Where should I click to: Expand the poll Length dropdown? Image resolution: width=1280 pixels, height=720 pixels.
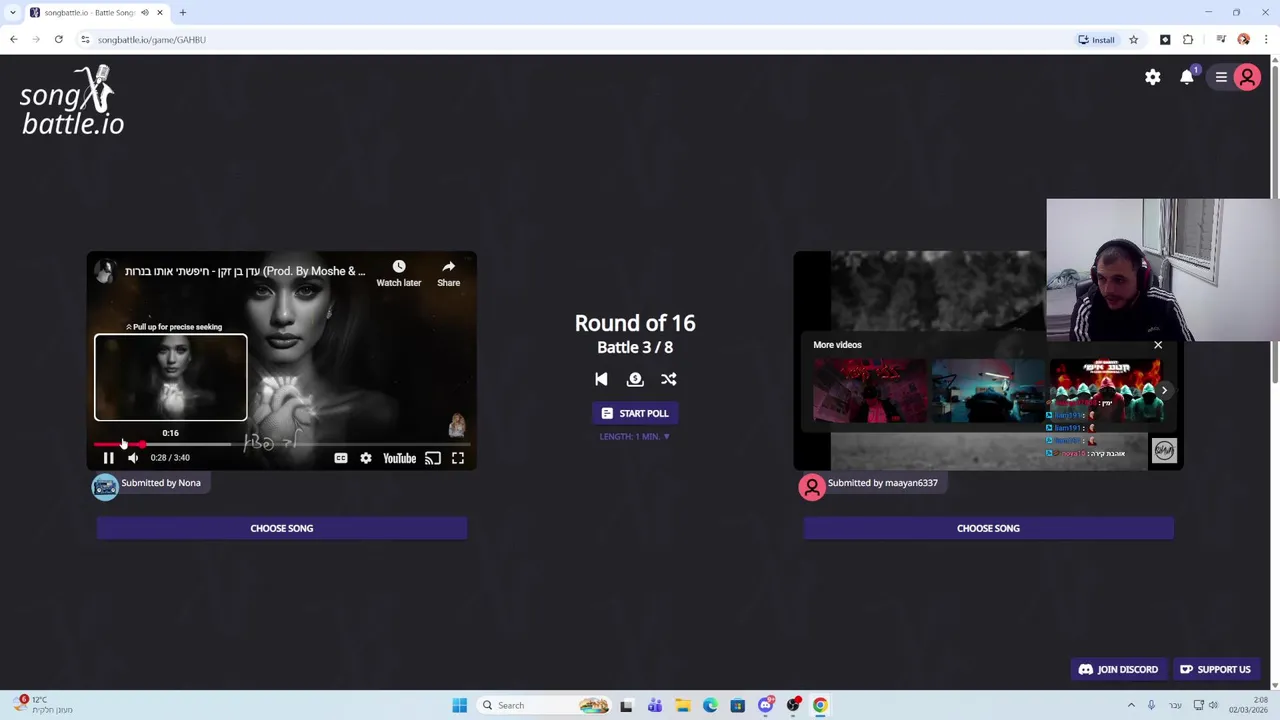pyautogui.click(x=635, y=436)
